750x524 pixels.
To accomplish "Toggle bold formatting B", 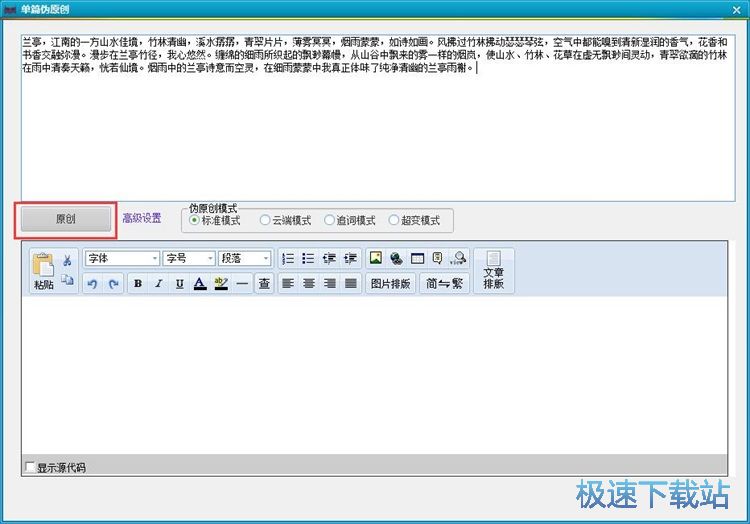I will tap(138, 284).
